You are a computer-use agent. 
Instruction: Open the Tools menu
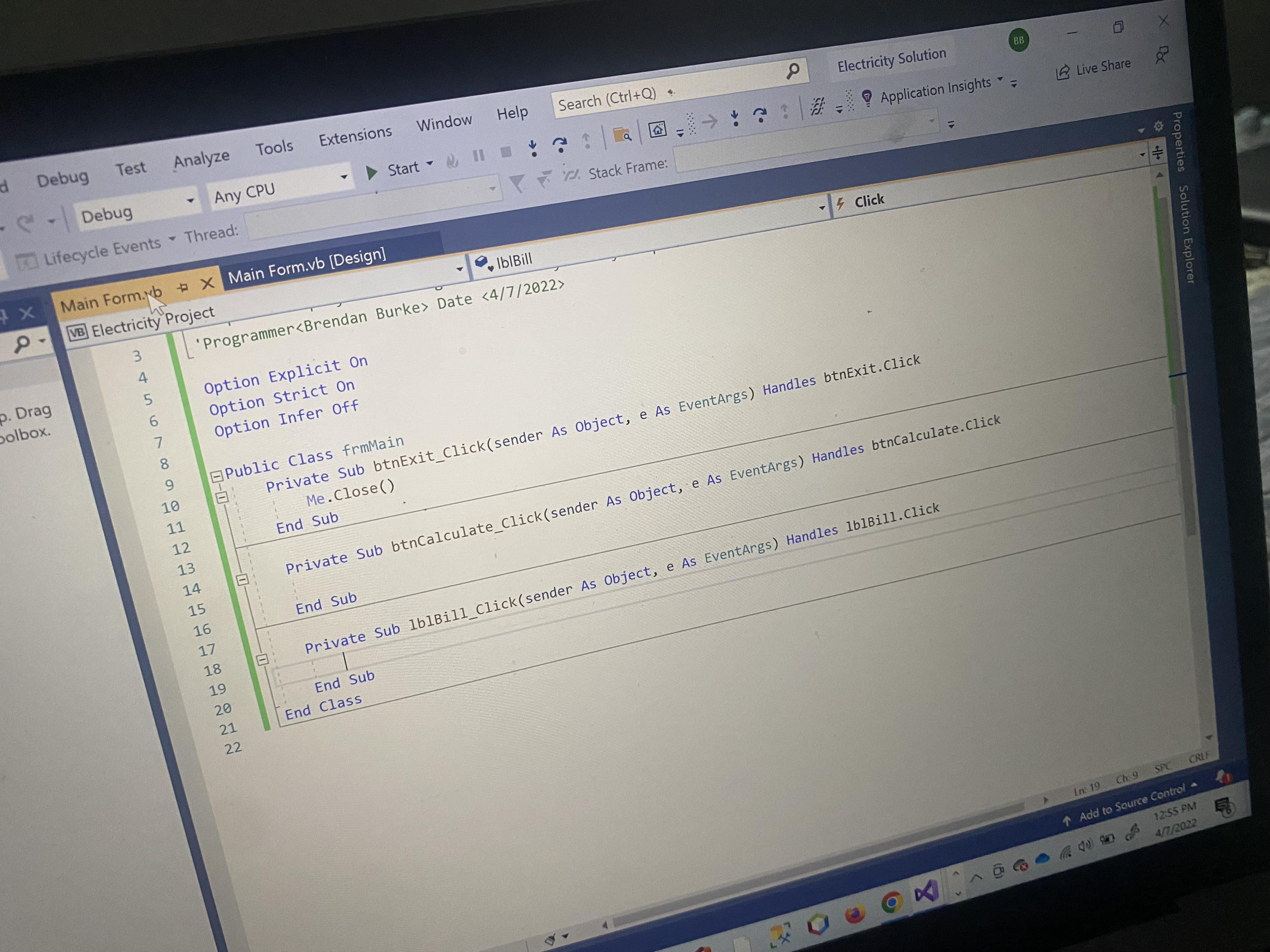(274, 147)
